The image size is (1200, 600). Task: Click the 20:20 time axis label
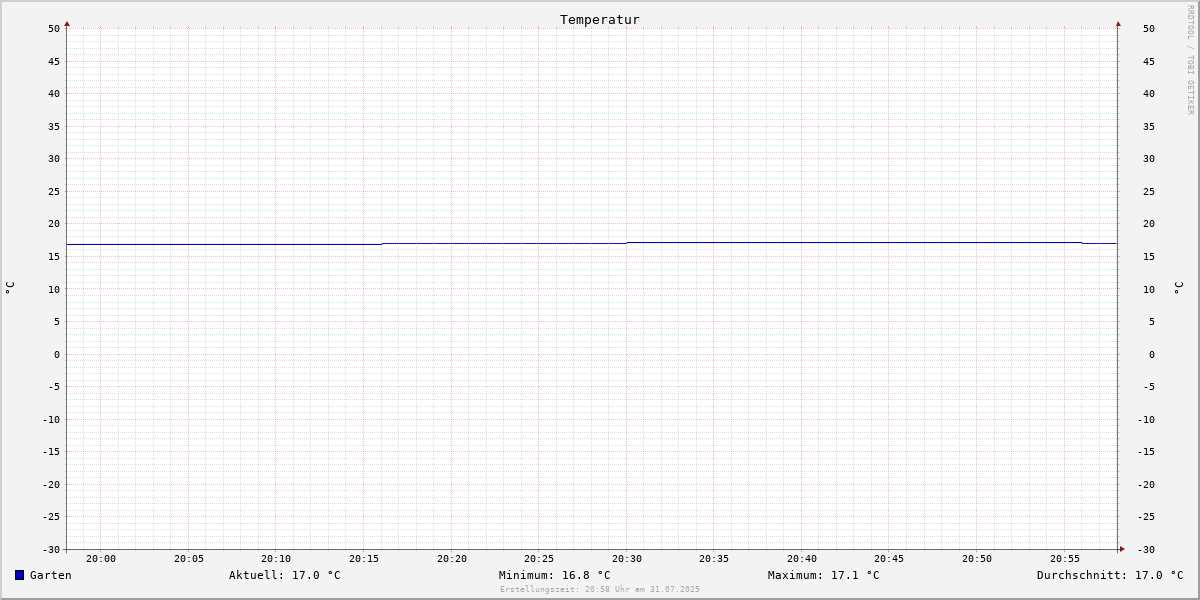[452, 559]
